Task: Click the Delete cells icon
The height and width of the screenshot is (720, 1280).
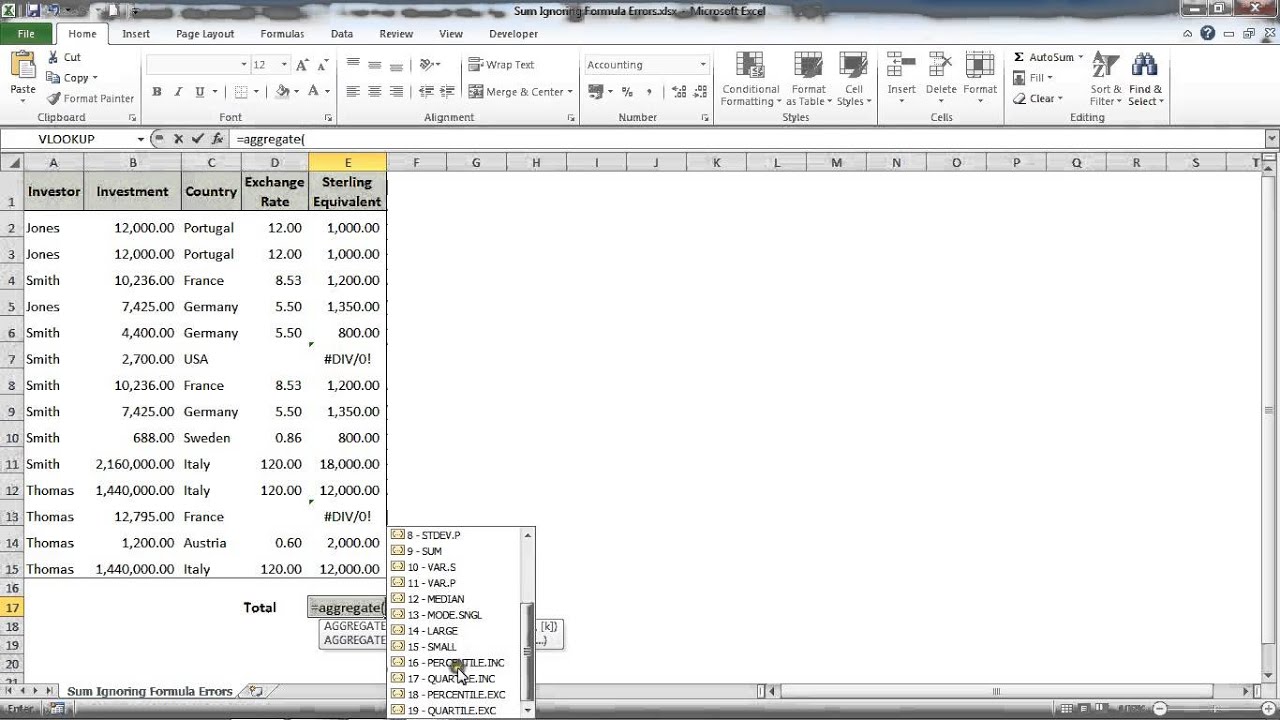Action: 941,66
